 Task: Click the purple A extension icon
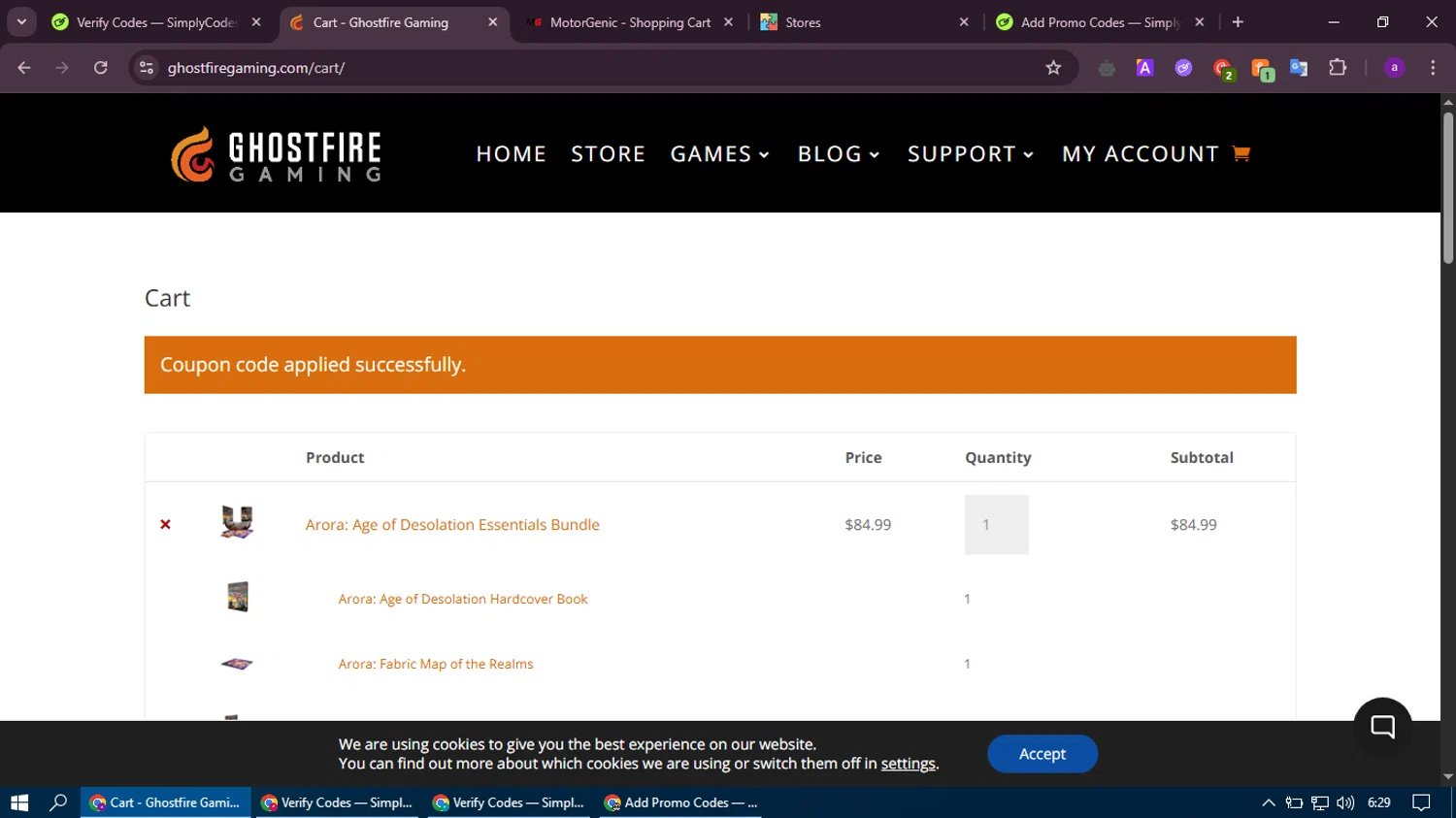1145,68
